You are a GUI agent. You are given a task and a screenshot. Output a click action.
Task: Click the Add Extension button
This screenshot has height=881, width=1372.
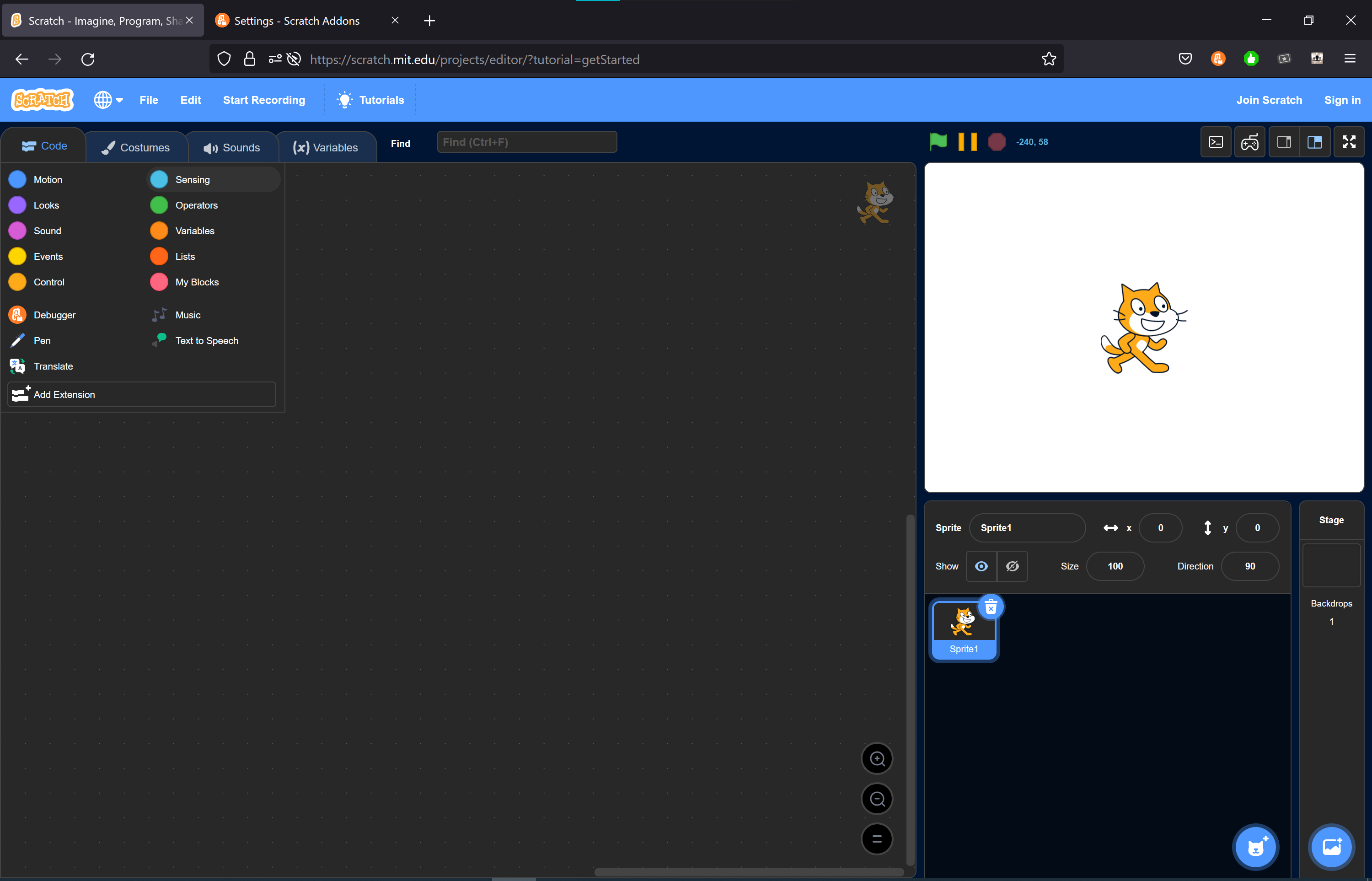[141, 394]
